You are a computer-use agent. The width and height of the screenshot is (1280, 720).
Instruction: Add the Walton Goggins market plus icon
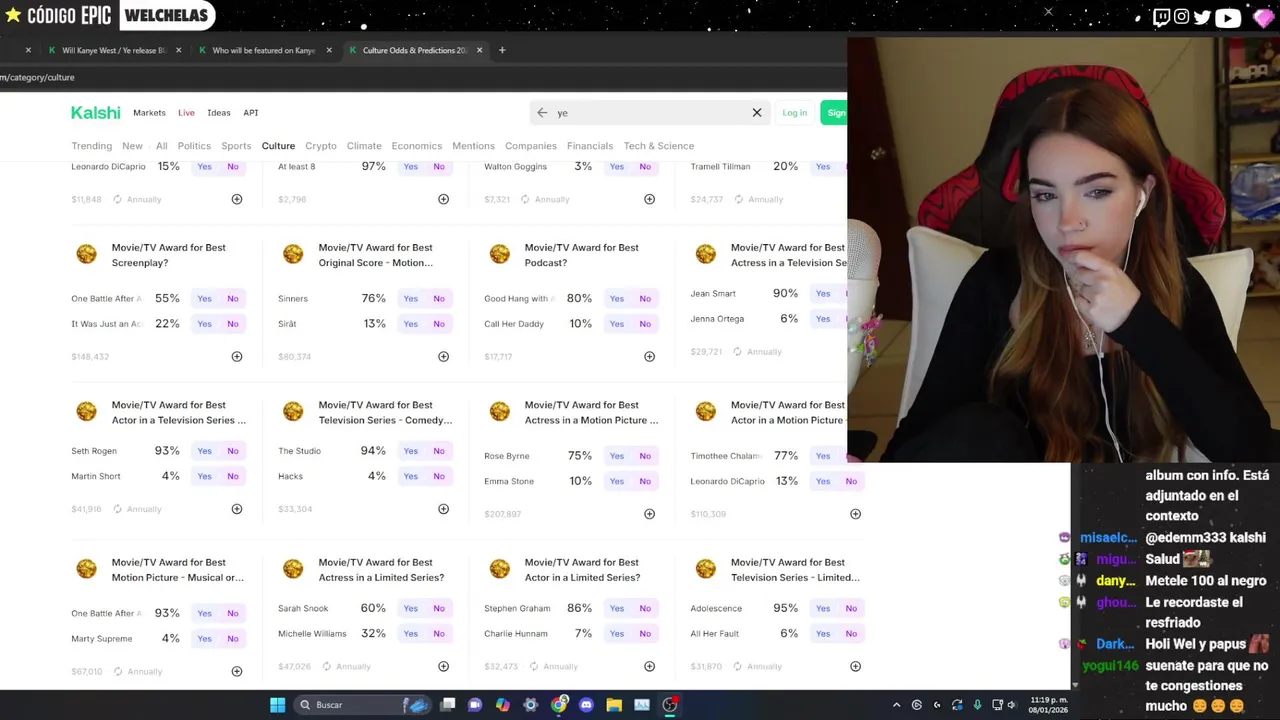(649, 199)
